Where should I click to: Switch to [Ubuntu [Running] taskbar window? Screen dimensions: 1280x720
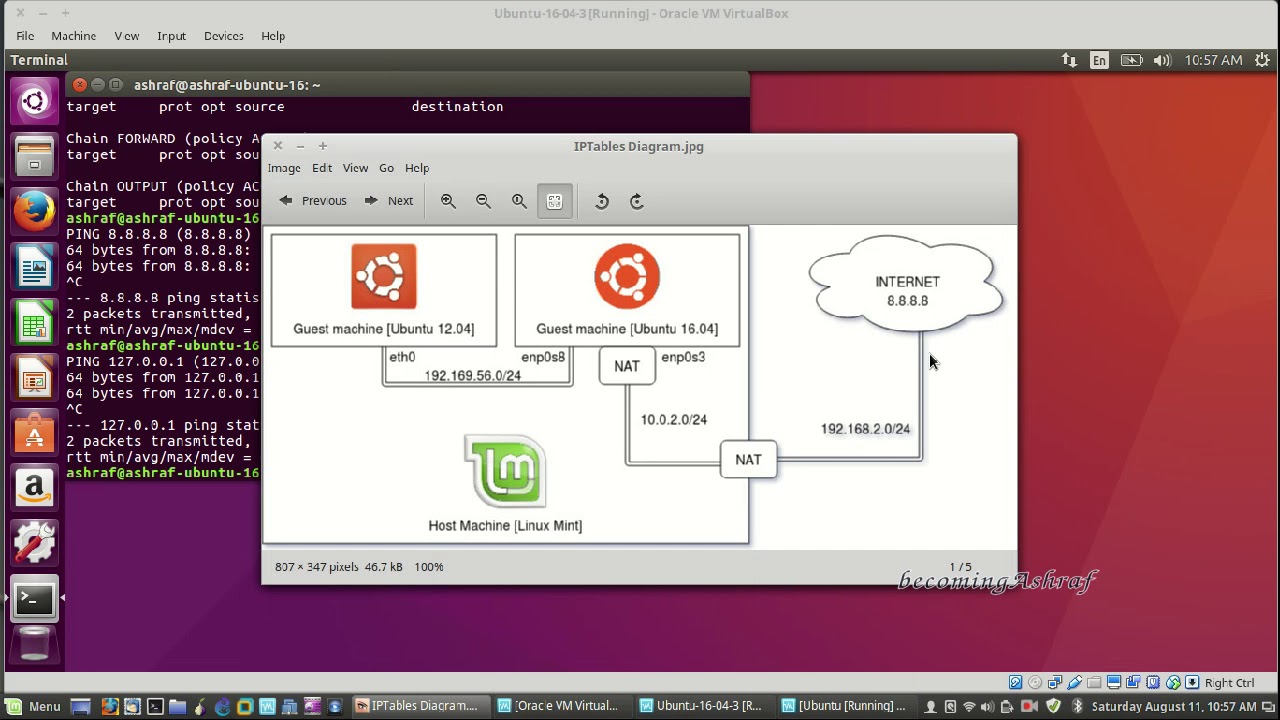tap(848, 706)
